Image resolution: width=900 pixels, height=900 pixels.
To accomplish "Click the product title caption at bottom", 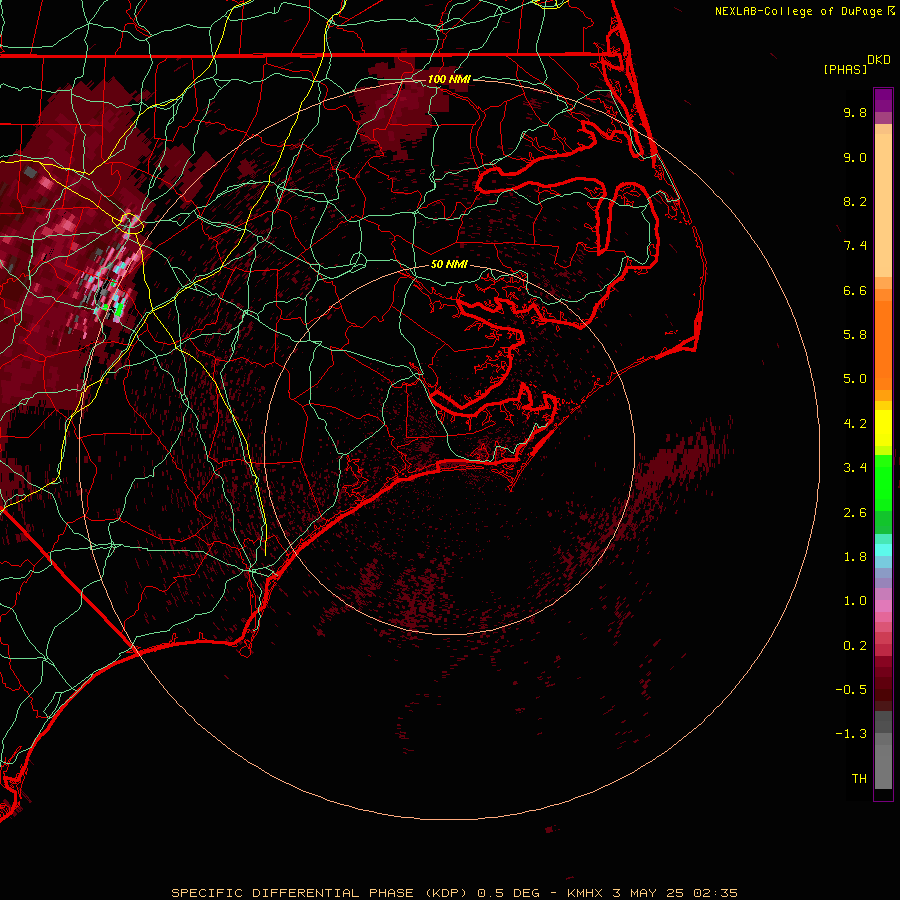I will click(454, 893).
